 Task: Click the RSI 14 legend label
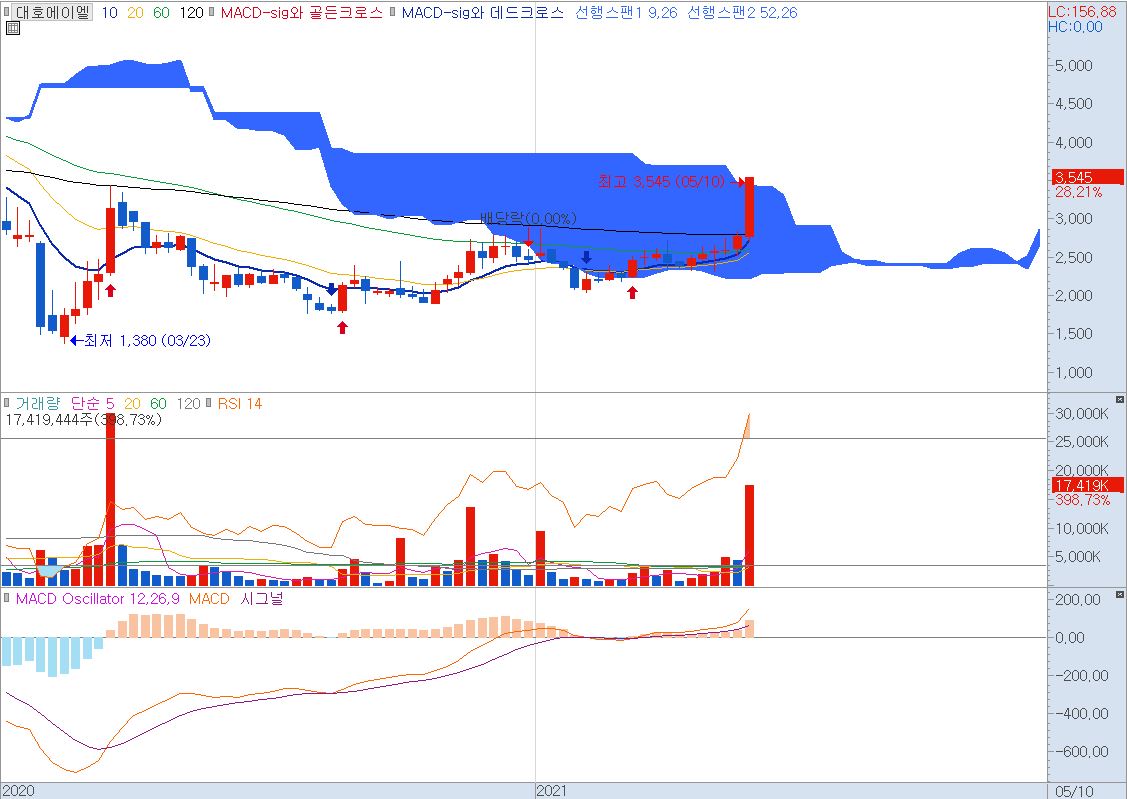239,403
